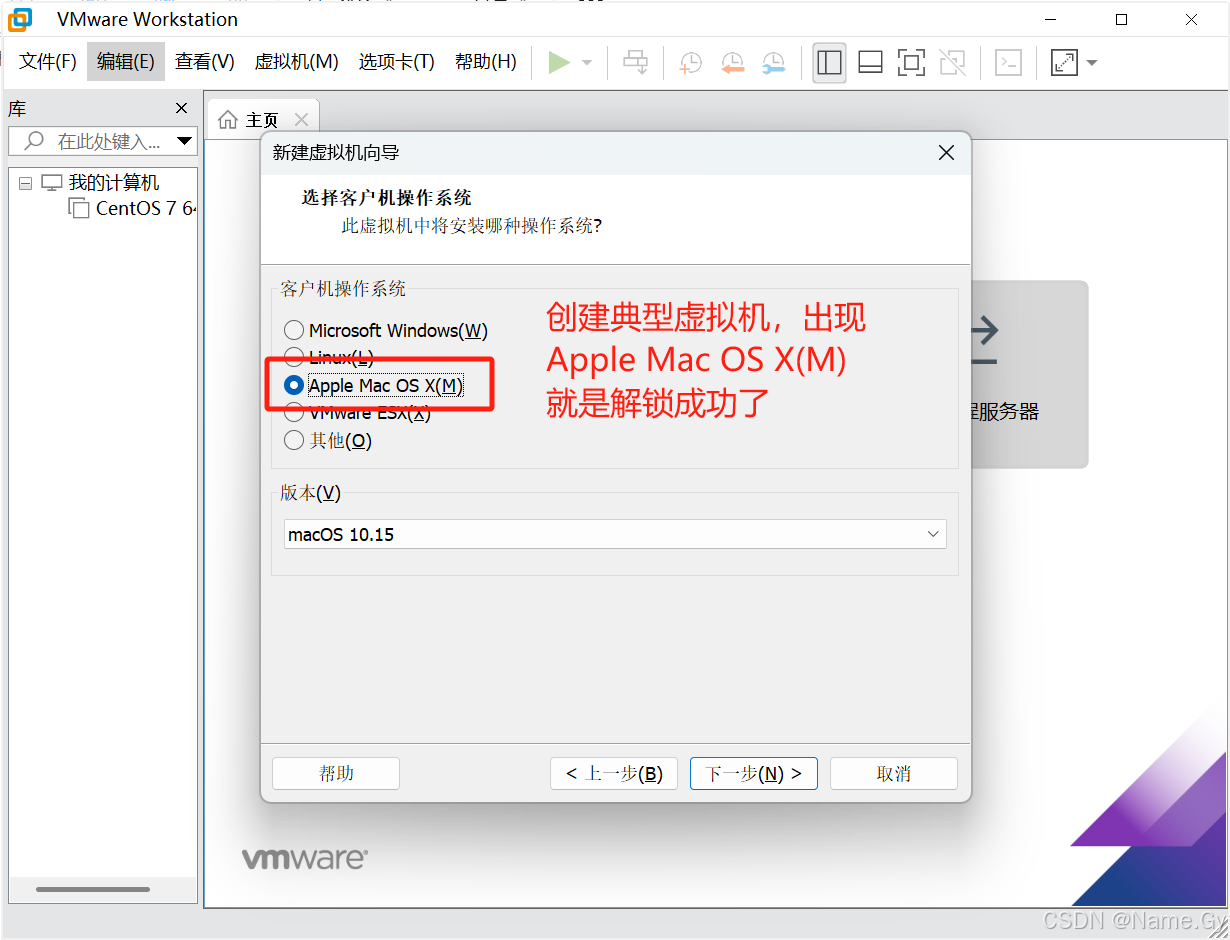Screen dimensions: 1230x940
Task: Open the 虚拟机(M) menu
Action: (296, 62)
